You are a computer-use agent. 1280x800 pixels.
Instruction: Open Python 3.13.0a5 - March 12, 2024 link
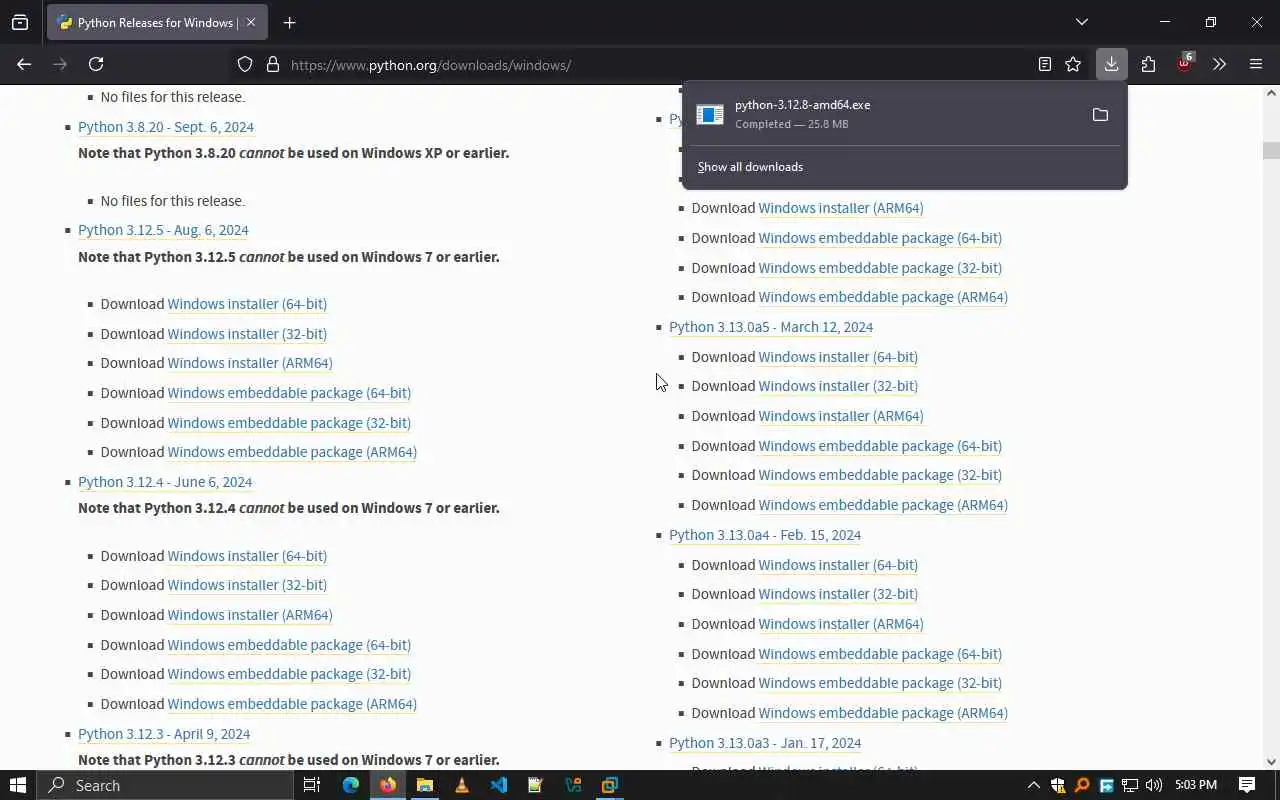pyautogui.click(x=771, y=327)
